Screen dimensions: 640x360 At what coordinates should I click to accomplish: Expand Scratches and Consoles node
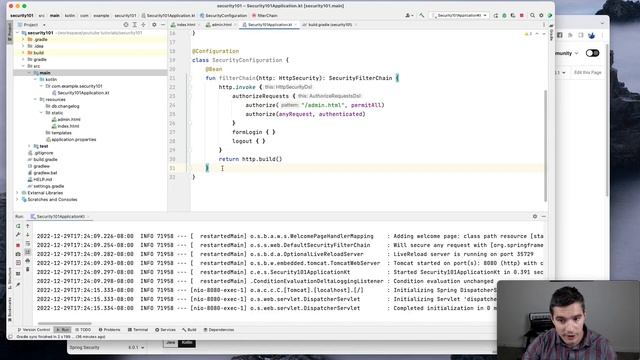[17, 200]
